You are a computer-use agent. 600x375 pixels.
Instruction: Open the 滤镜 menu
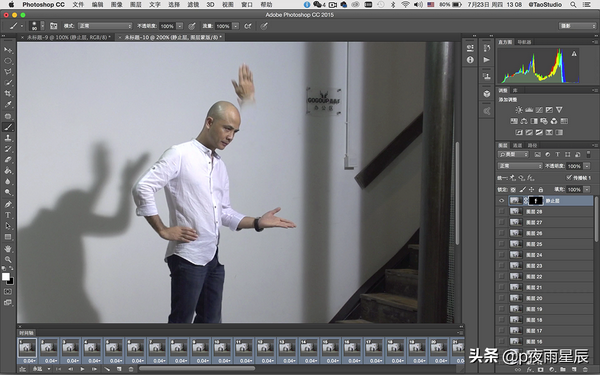coord(193,5)
